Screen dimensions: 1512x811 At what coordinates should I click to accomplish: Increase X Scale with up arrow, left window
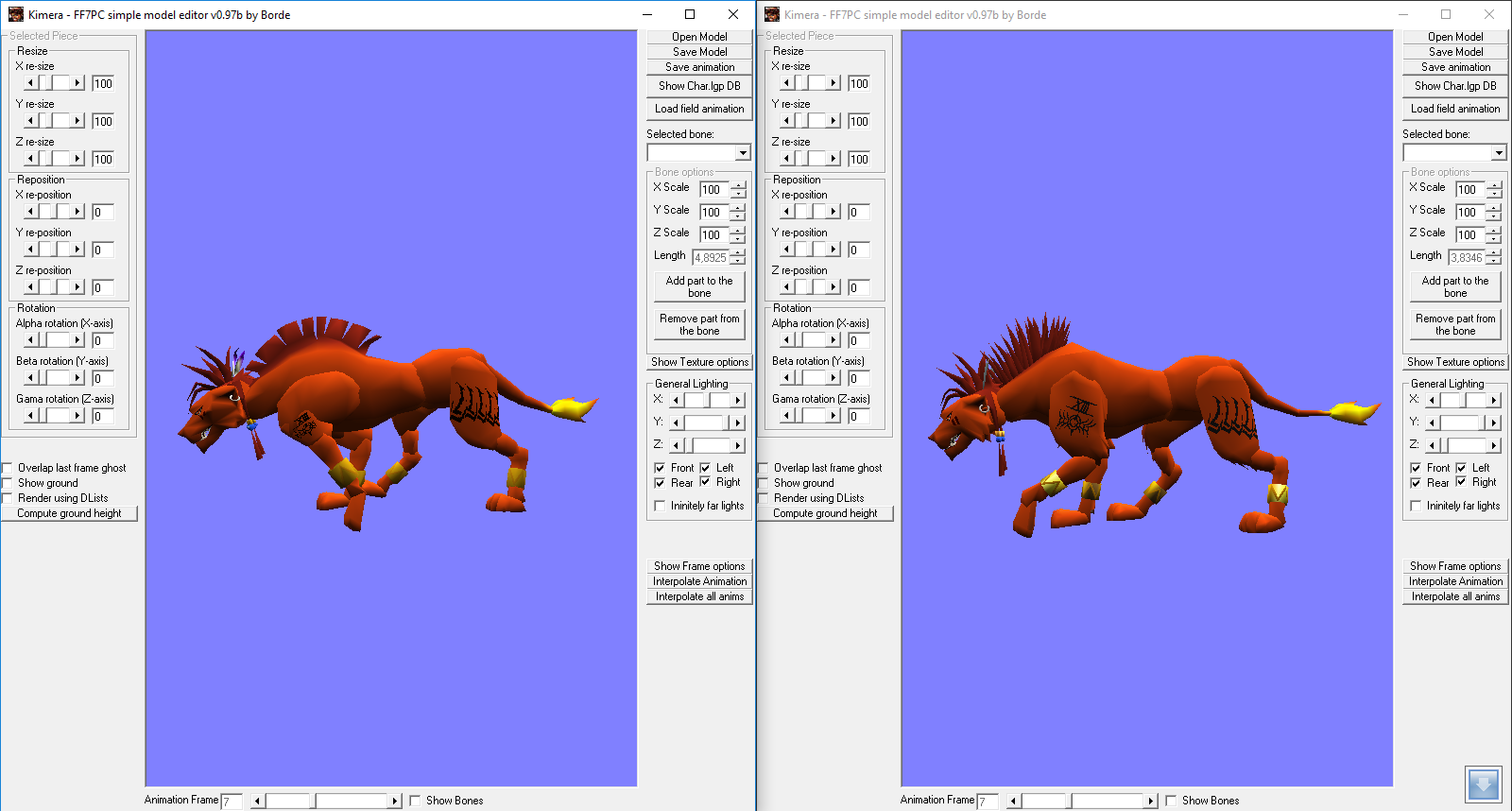[x=738, y=185]
